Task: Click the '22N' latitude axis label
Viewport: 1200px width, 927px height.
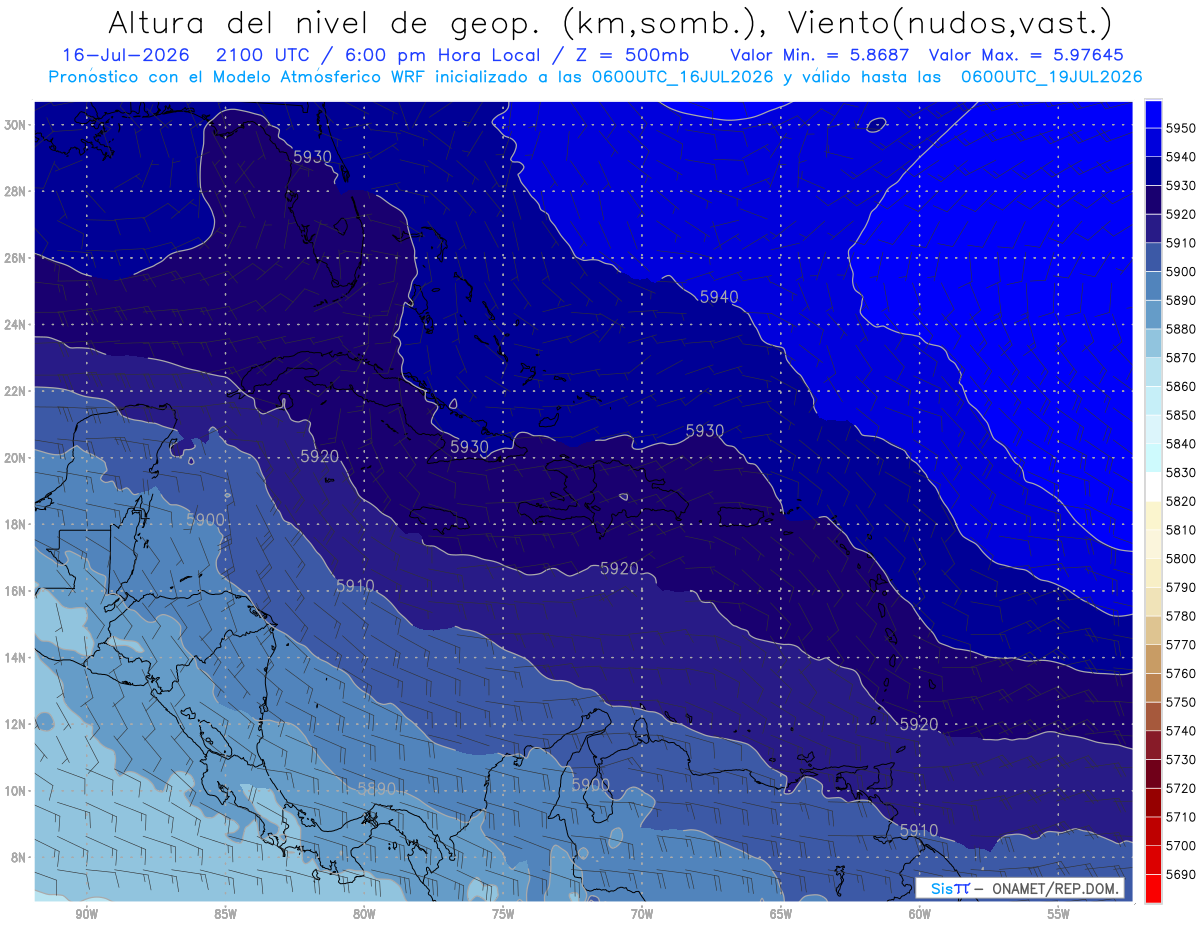Action: tap(15, 391)
